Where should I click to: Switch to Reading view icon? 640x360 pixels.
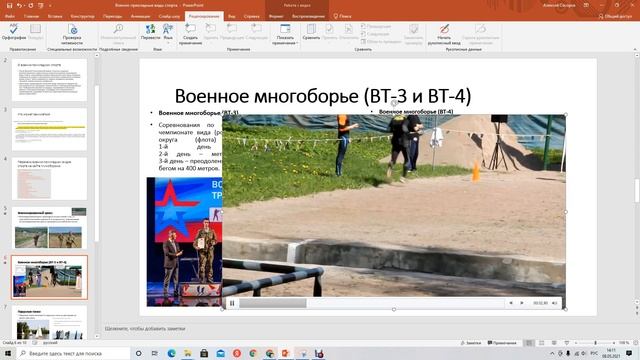point(554,343)
